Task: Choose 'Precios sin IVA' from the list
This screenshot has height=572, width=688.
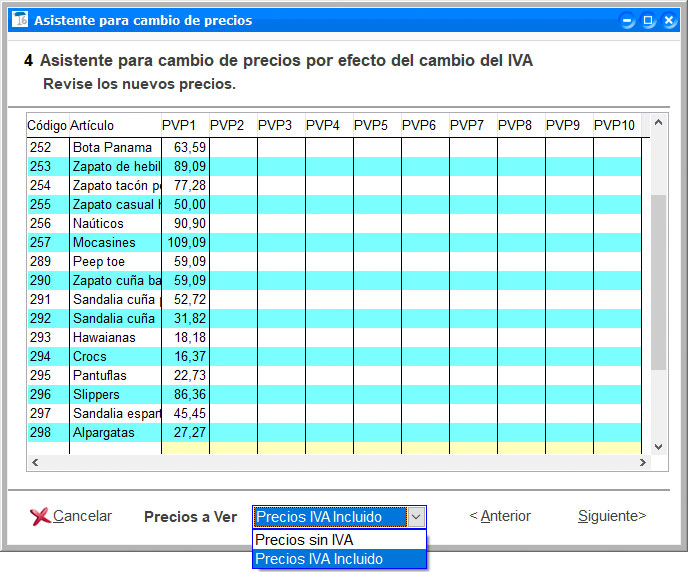Action: pos(339,540)
